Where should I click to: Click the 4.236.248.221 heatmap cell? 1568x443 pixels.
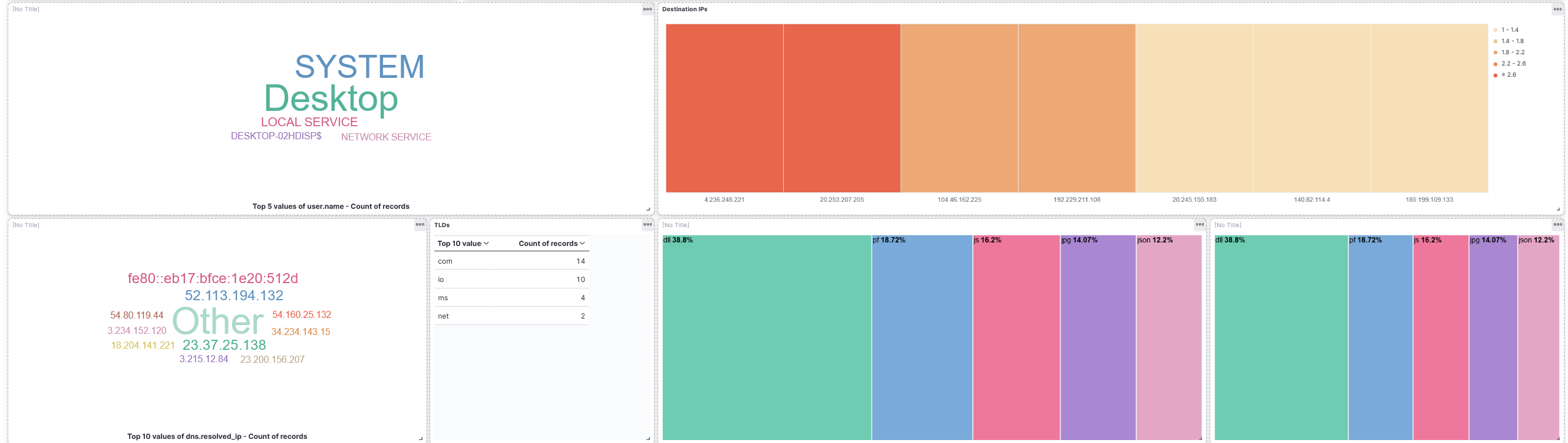tap(724, 109)
